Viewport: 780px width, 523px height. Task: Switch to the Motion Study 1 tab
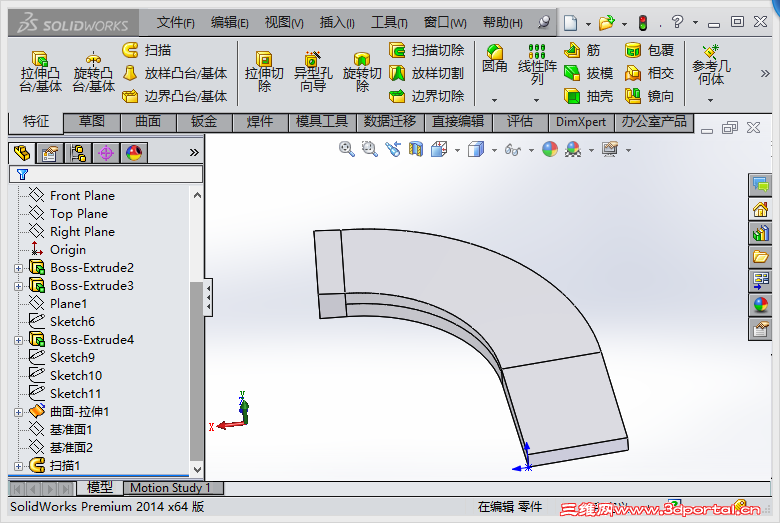(x=173, y=488)
